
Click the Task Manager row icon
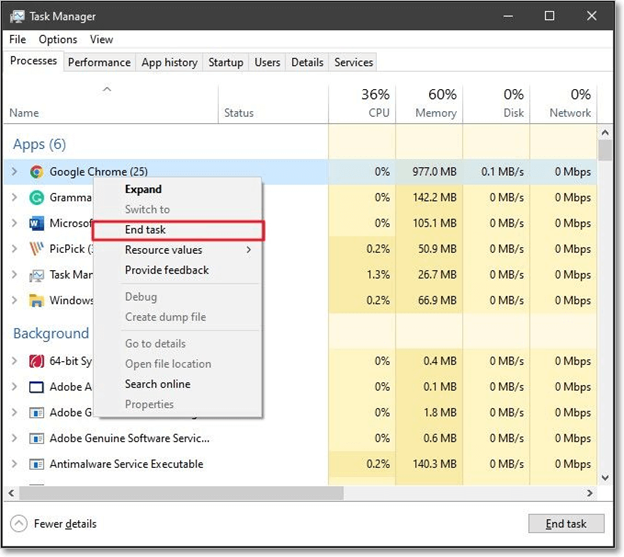coord(37,275)
